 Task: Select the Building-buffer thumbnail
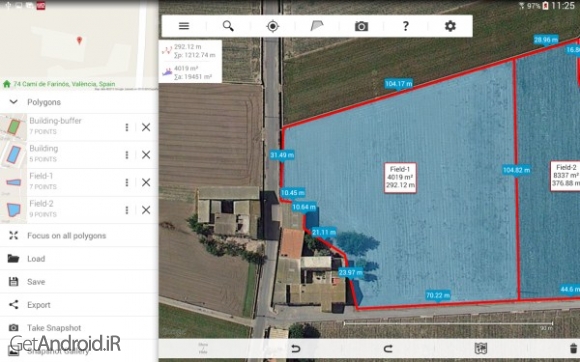[x=13, y=127]
